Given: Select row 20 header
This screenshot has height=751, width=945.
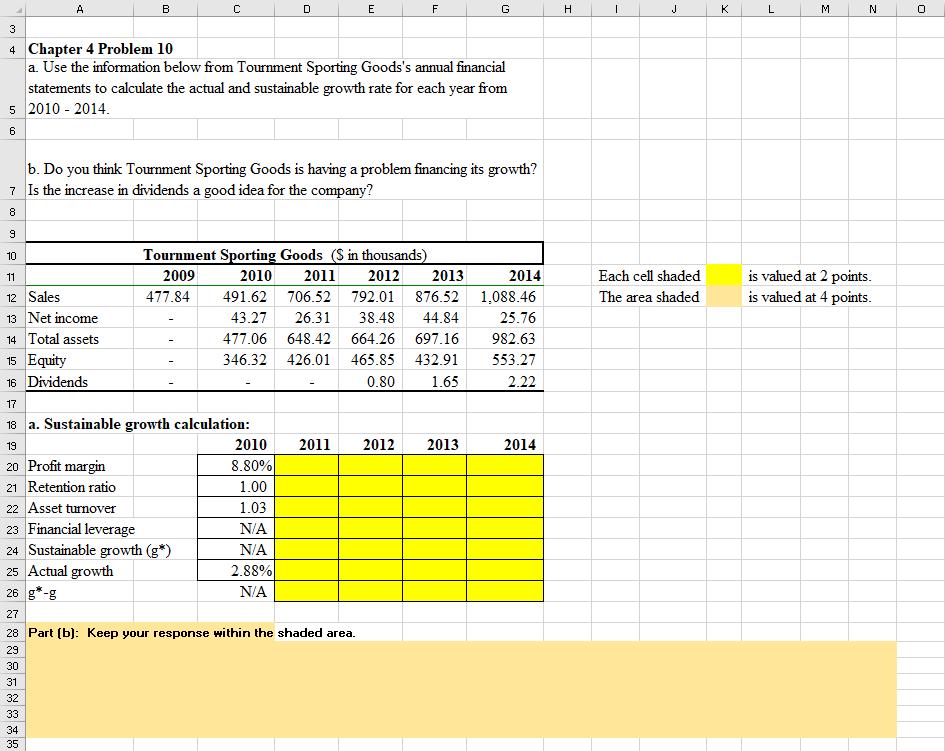Looking at the screenshot, I should 12,467.
